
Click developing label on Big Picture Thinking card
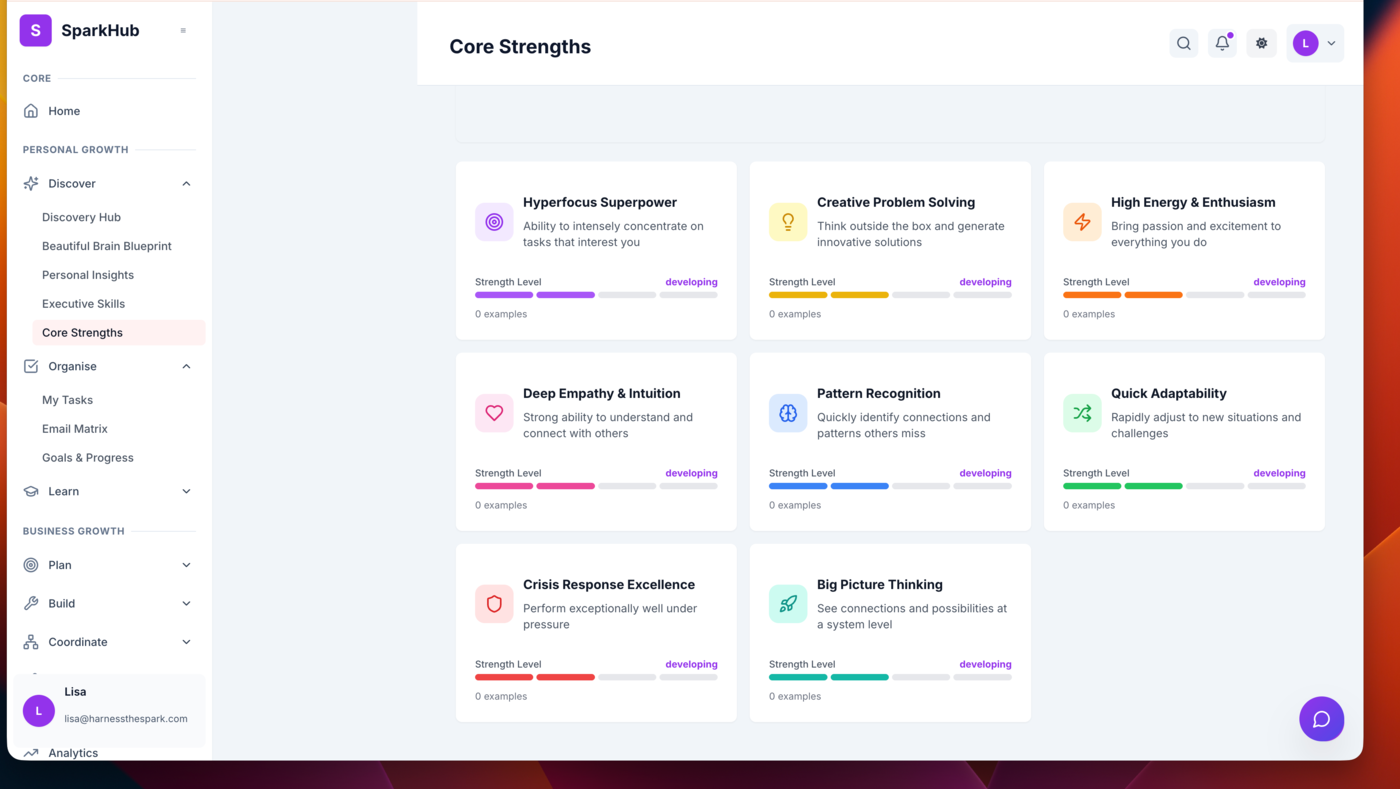(x=985, y=664)
